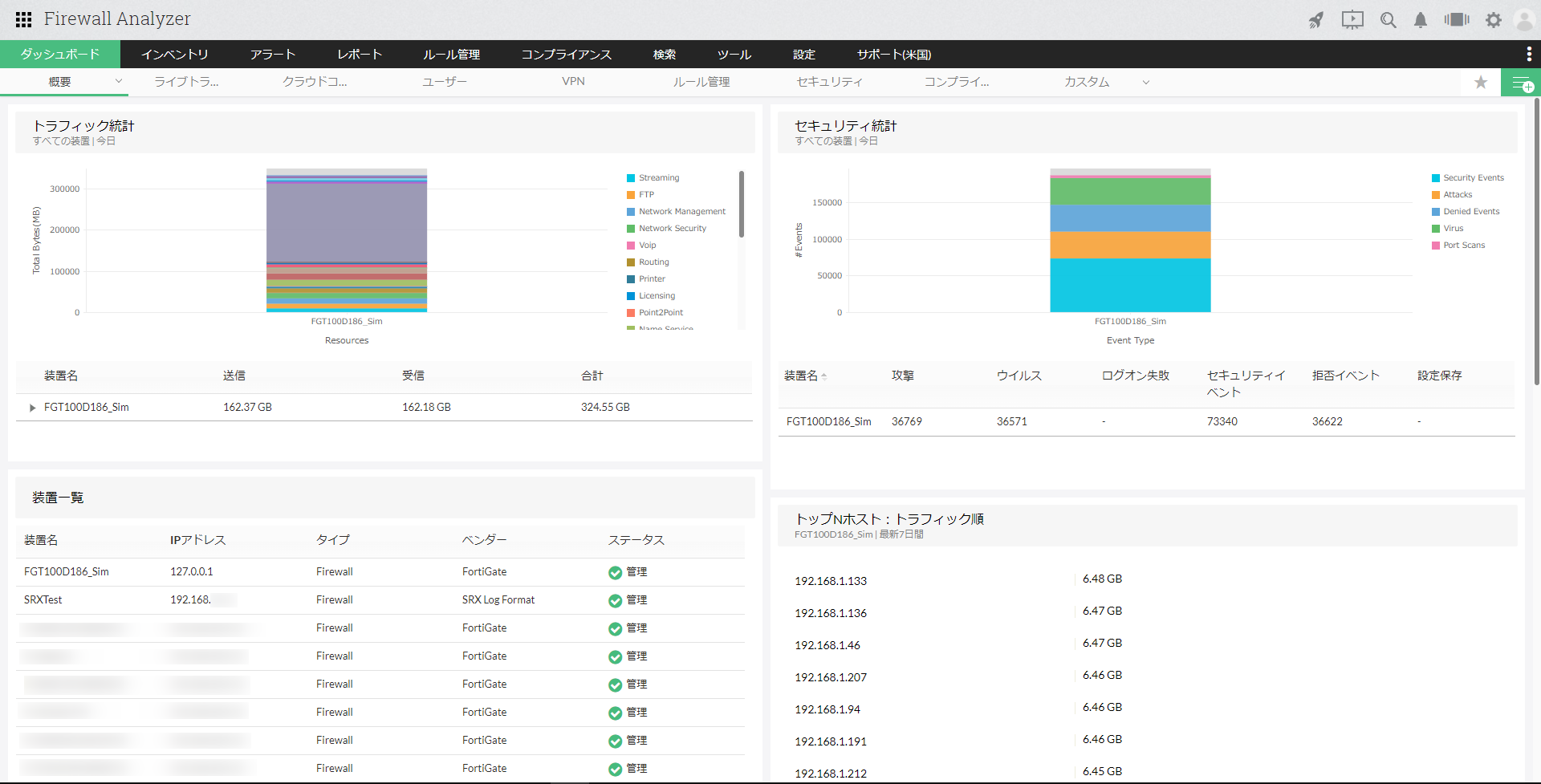Open the コンプライアンス menu
This screenshot has height=784, width=1541.
pos(566,55)
